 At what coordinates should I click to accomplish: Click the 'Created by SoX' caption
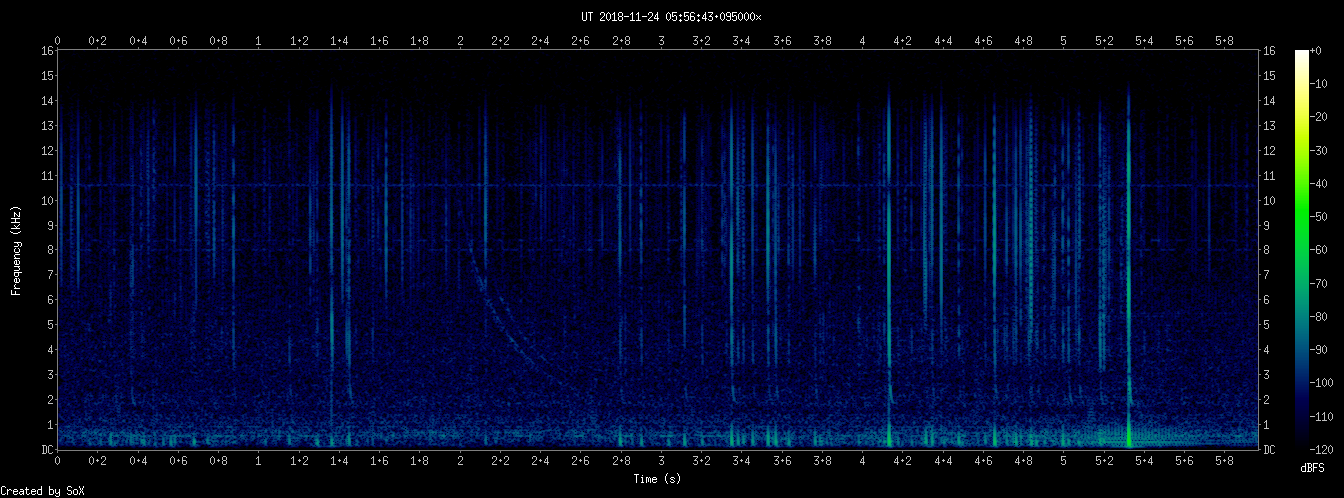pos(43,490)
